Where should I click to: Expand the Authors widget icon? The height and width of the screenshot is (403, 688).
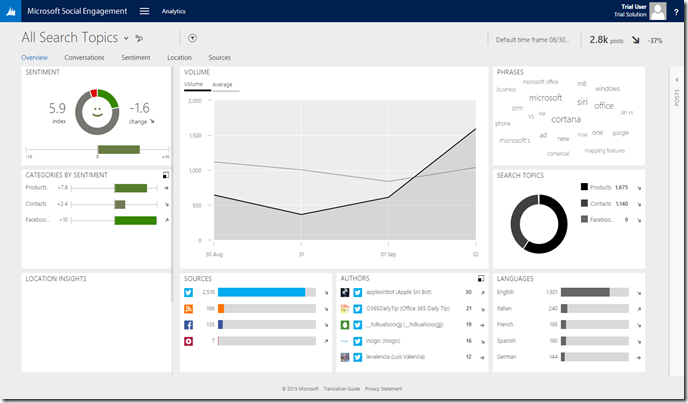[x=481, y=278]
